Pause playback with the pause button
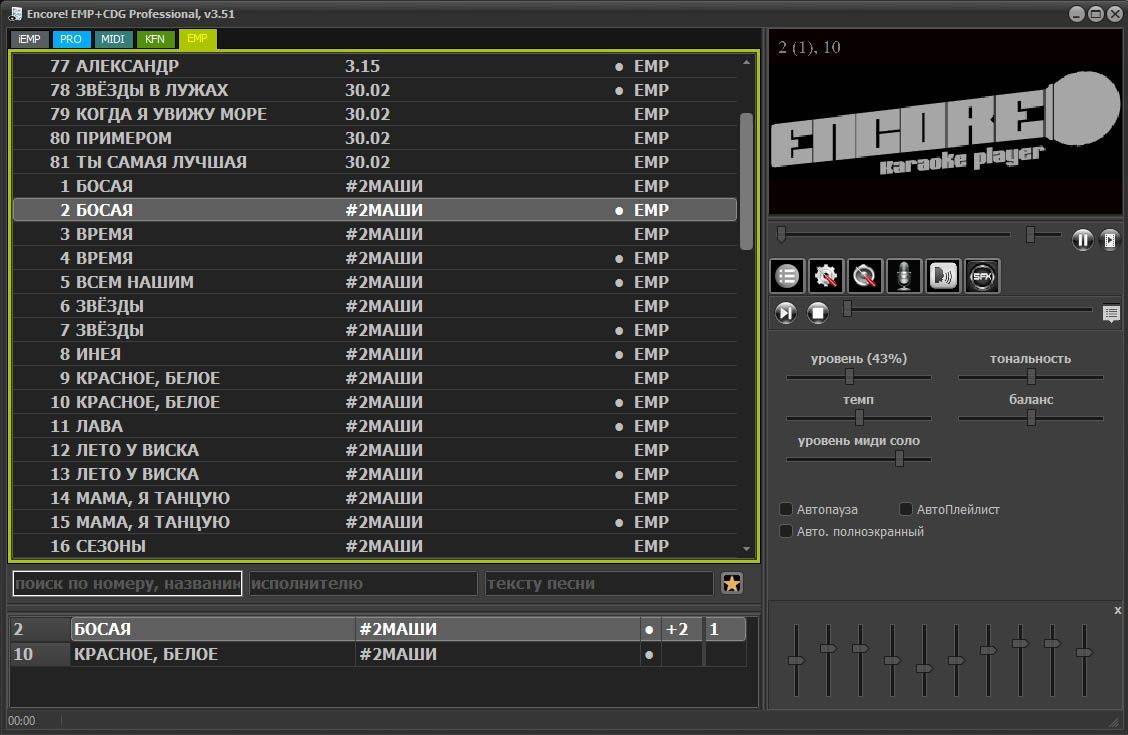 tap(1082, 239)
